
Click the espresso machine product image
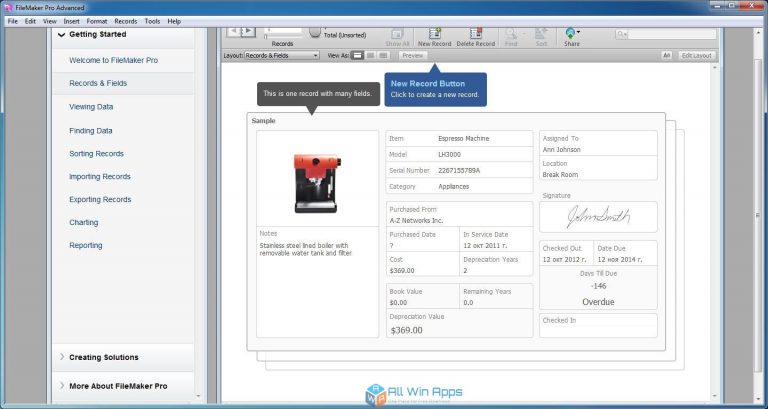(317, 183)
